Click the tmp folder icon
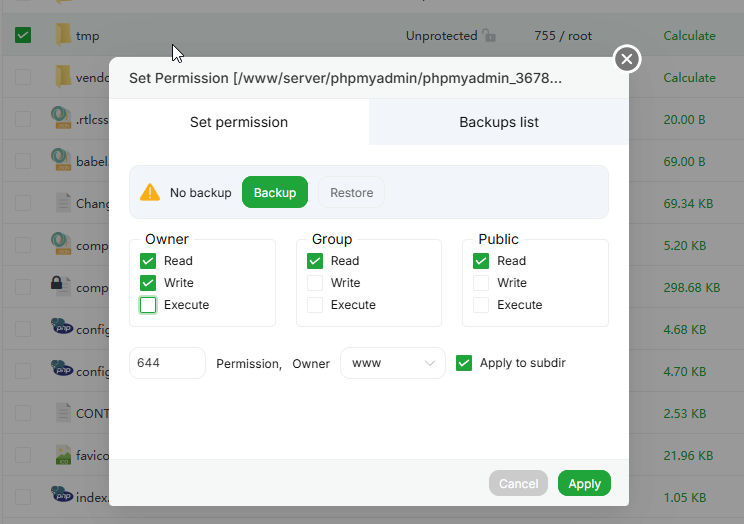 pyautogui.click(x=63, y=35)
